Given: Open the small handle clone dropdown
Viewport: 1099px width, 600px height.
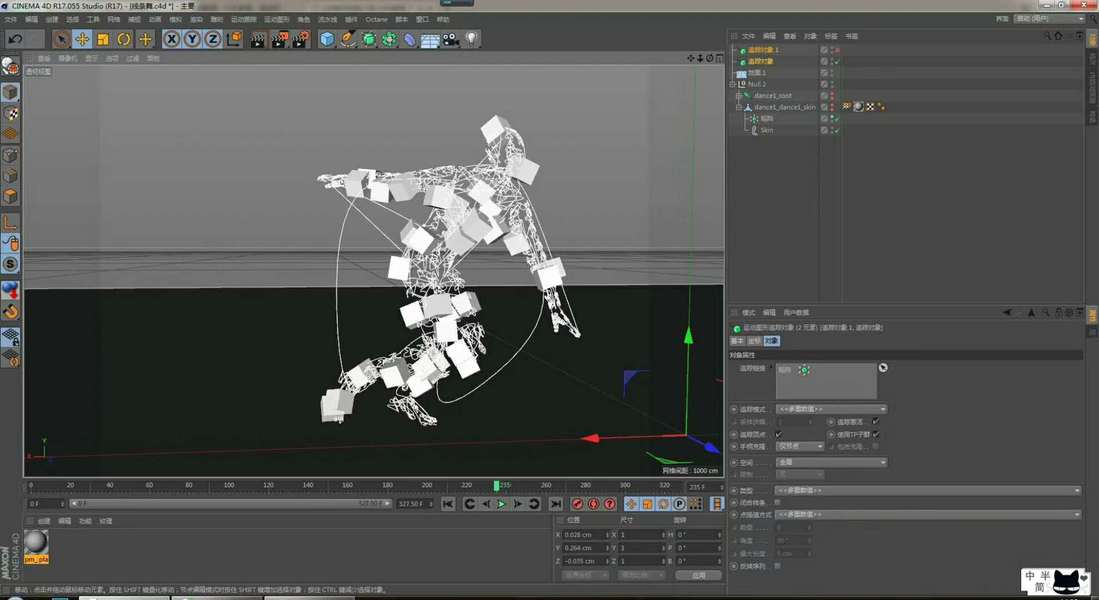Looking at the screenshot, I should coord(800,446).
